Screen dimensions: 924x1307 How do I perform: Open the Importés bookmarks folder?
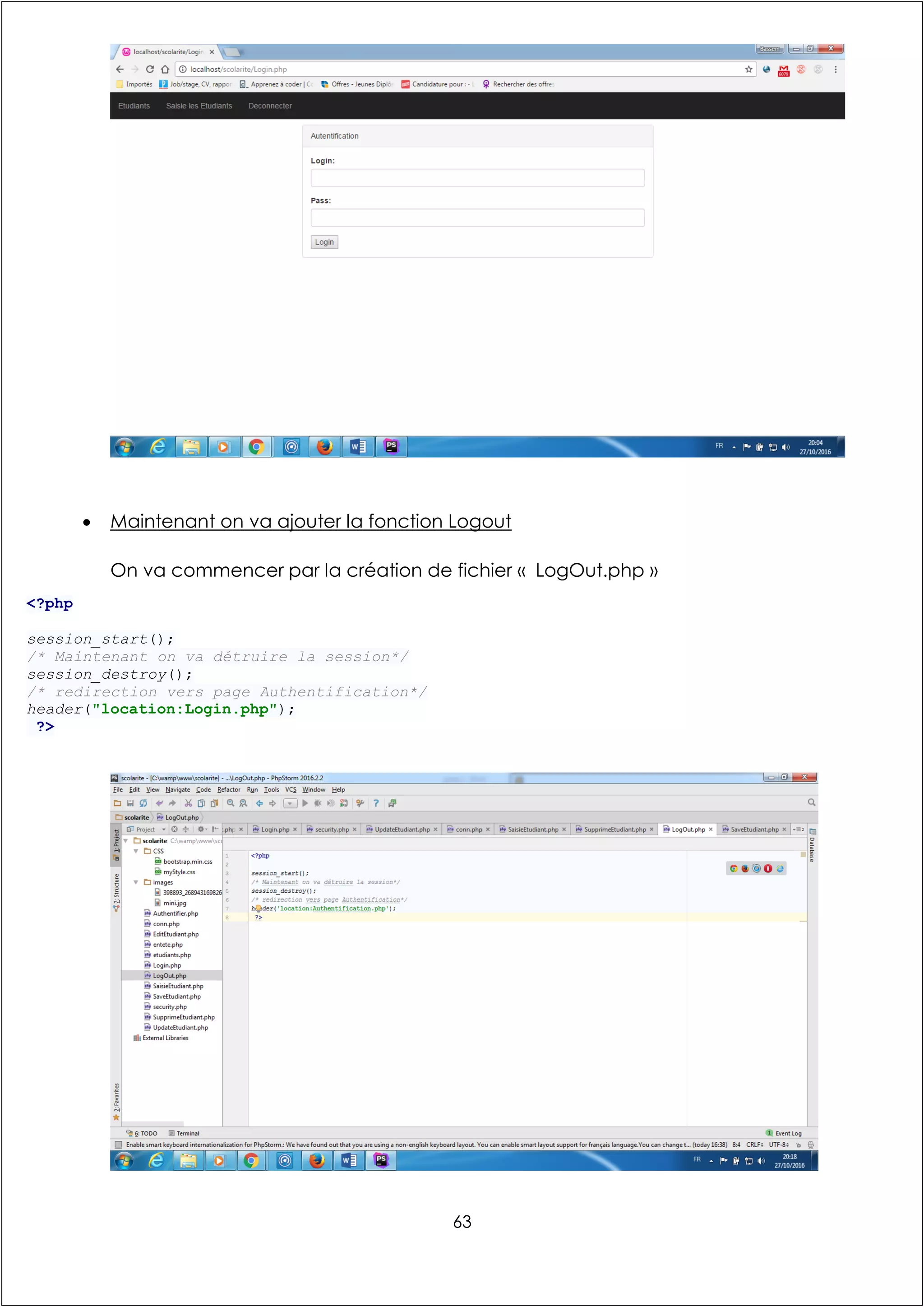(x=134, y=84)
